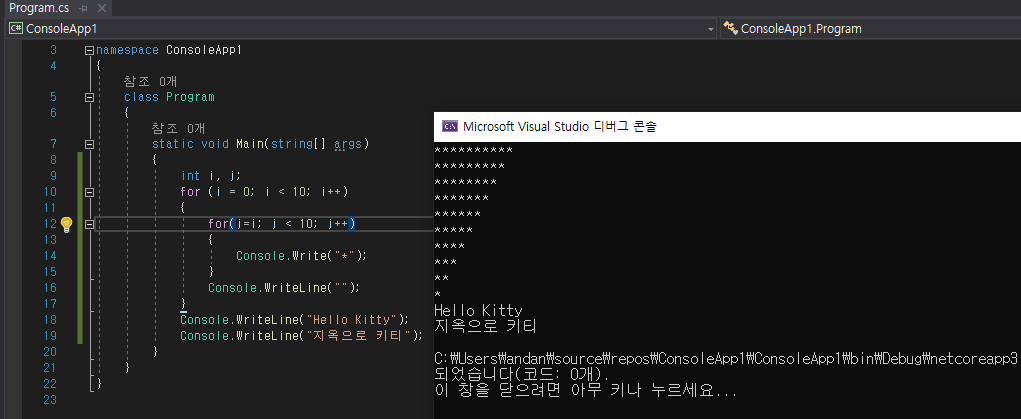1021x419 pixels.
Task: Click reference count above Main method
Action: (x=178, y=128)
